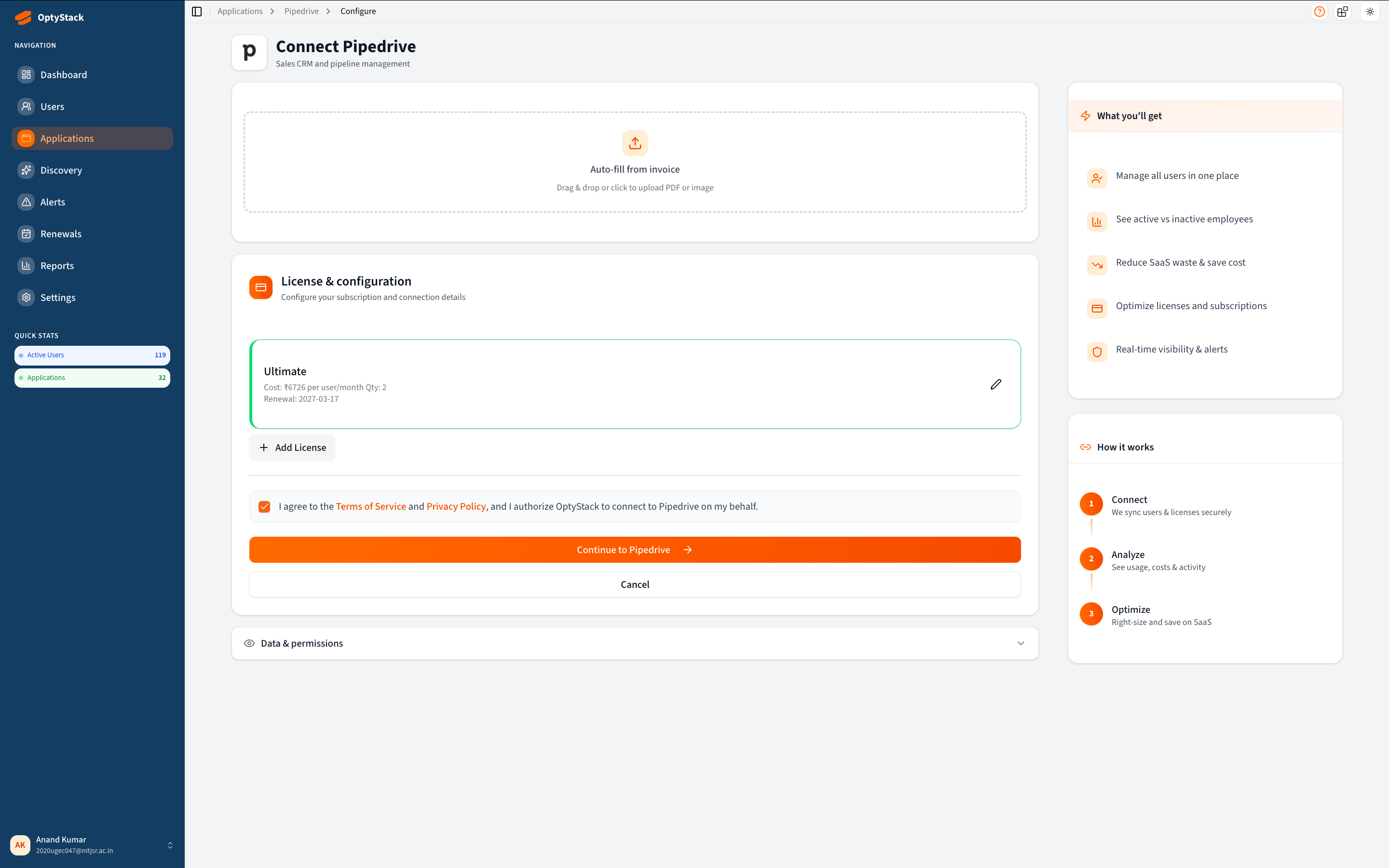Click the Cancel button
This screenshot has width=1389, height=868.
coord(635,584)
